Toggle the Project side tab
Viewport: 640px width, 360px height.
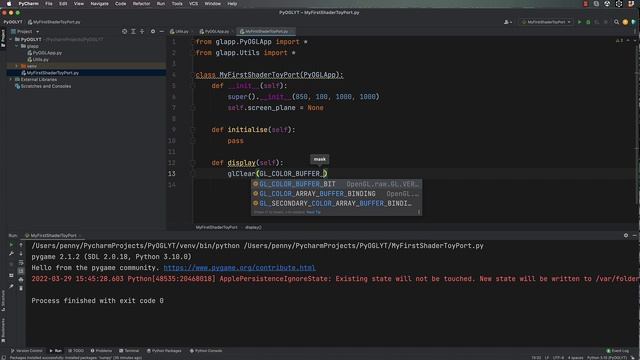(x=3, y=38)
